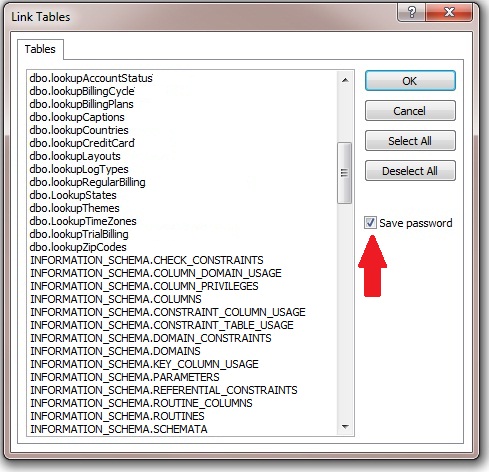Viewport: 490px width, 472px height.
Task: Switch to the Tables tab
Action: click(x=40, y=49)
